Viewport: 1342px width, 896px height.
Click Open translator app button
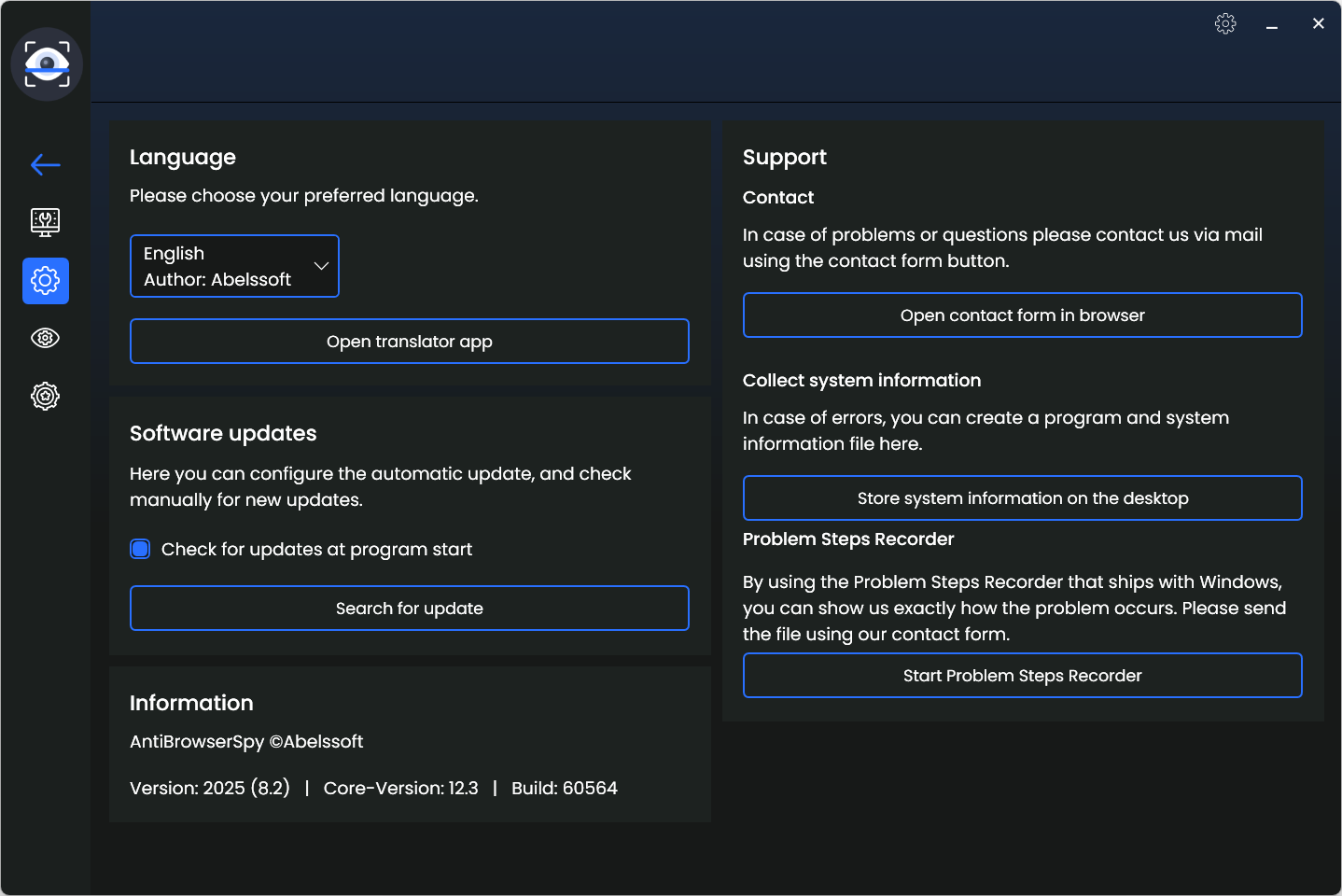410,342
